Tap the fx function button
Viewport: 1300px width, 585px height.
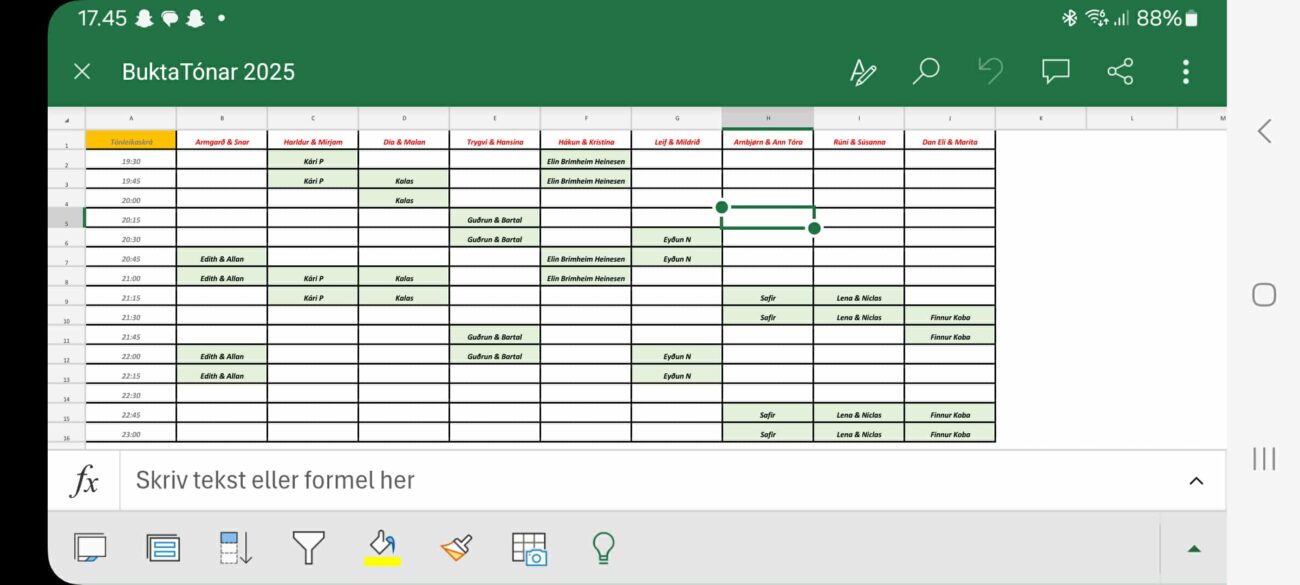click(84, 481)
